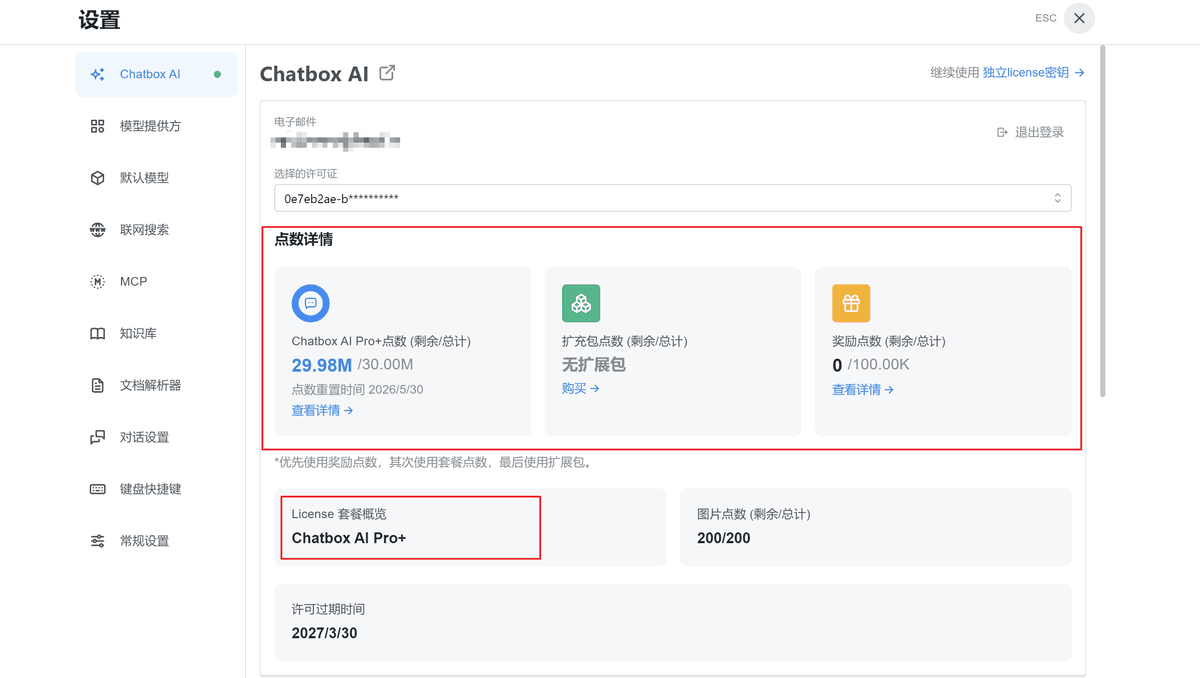Open the MCP settings tab

156,282
